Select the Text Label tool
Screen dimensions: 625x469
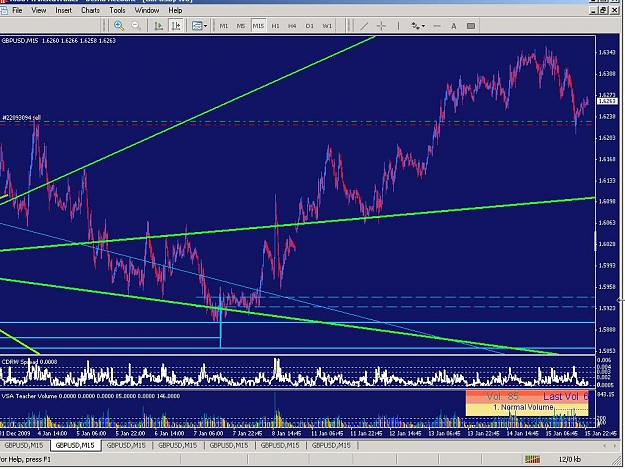471,26
